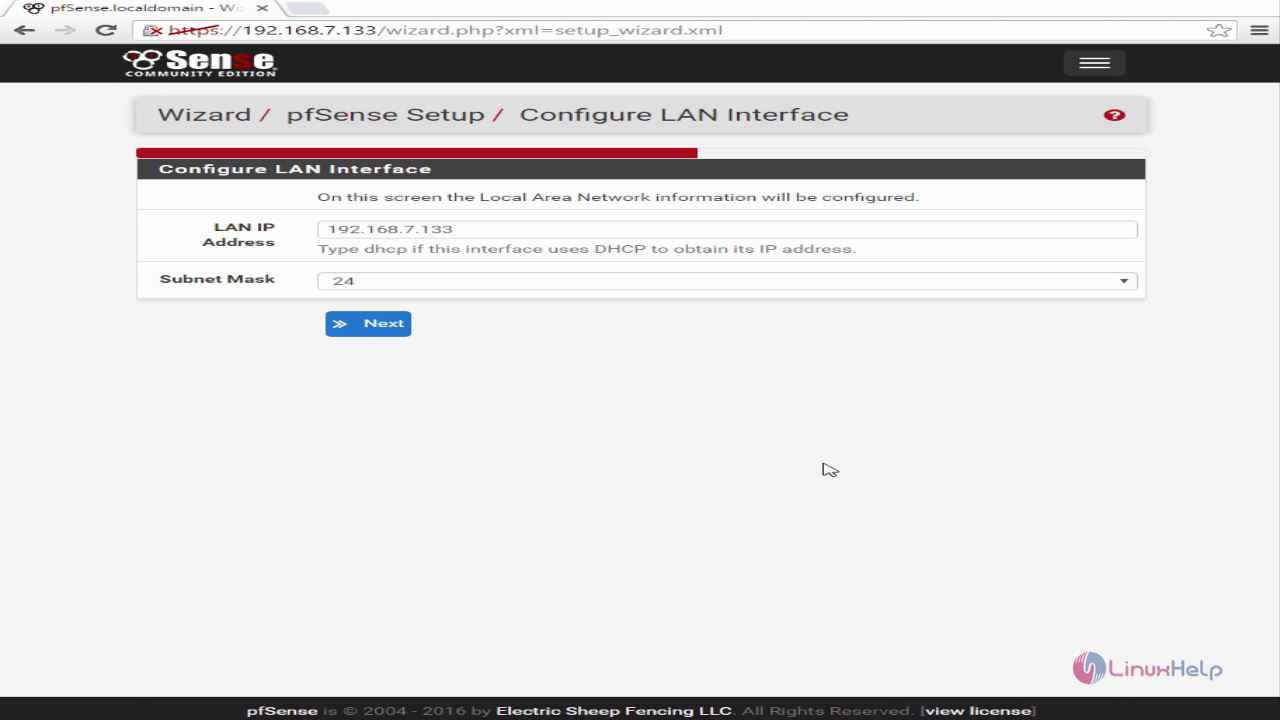Image resolution: width=1280 pixels, height=720 pixels.
Task: Open help via the red question mark icon
Action: point(1114,115)
